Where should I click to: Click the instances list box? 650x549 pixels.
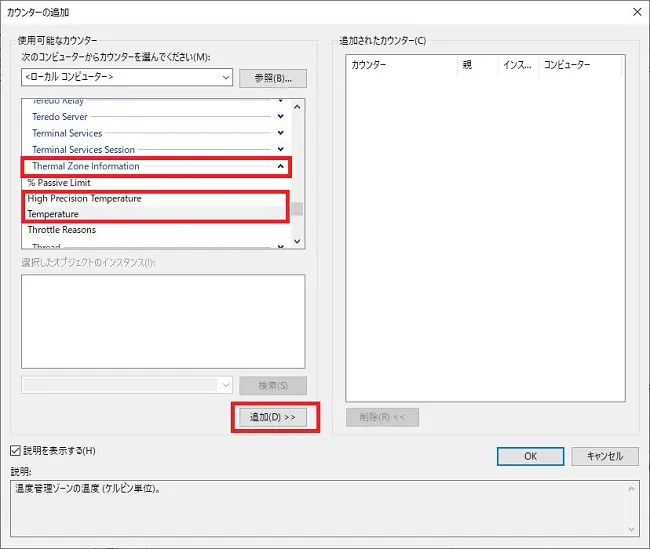click(163, 321)
